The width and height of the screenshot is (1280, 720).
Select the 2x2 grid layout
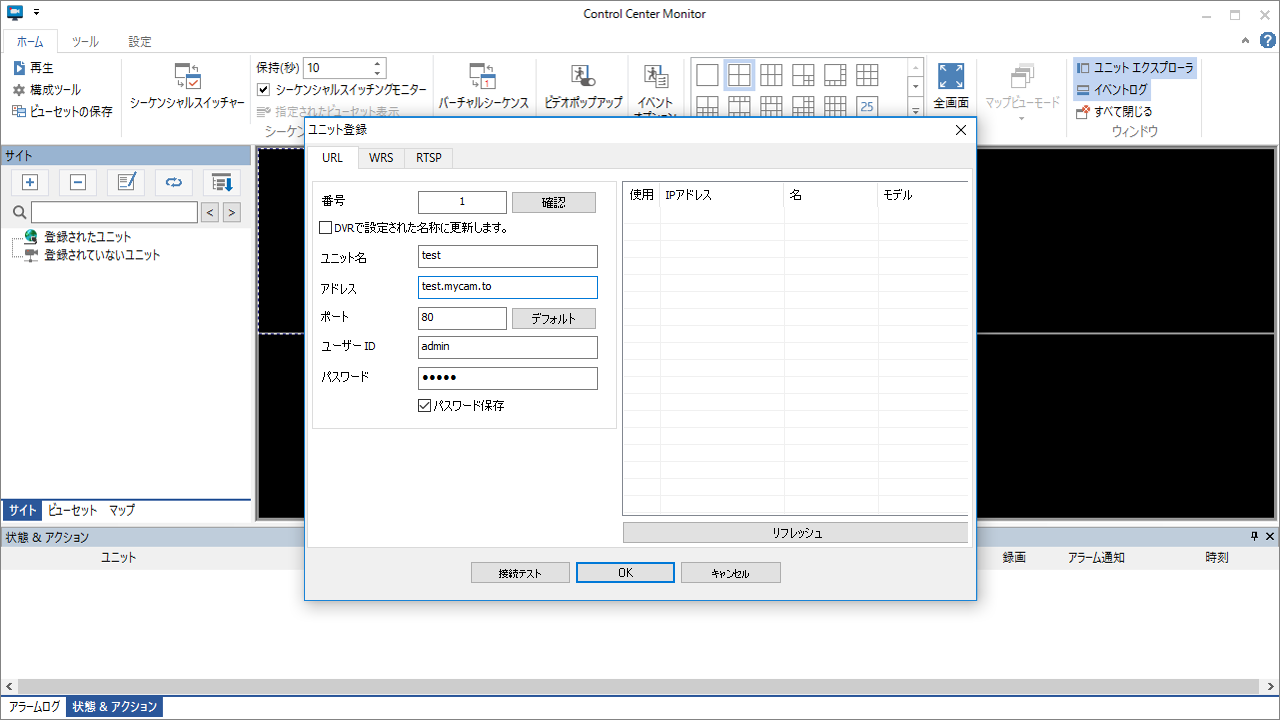[x=739, y=75]
